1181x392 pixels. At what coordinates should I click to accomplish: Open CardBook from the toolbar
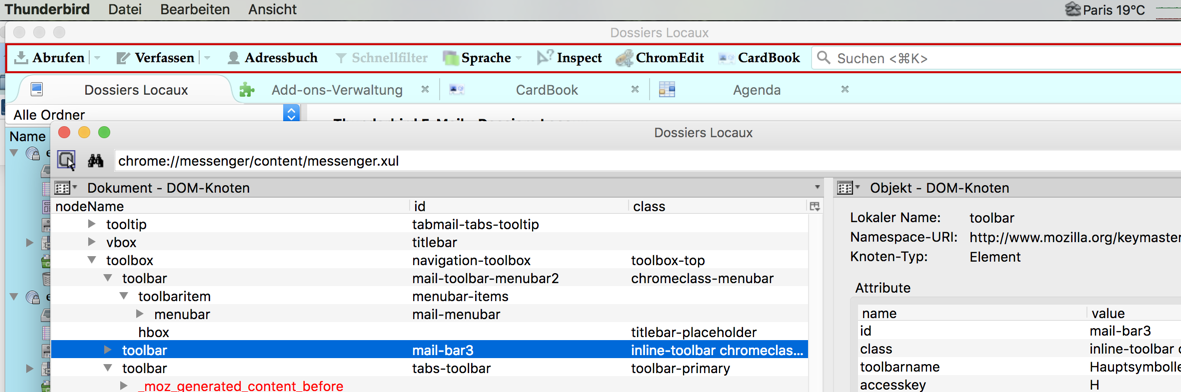(x=759, y=57)
